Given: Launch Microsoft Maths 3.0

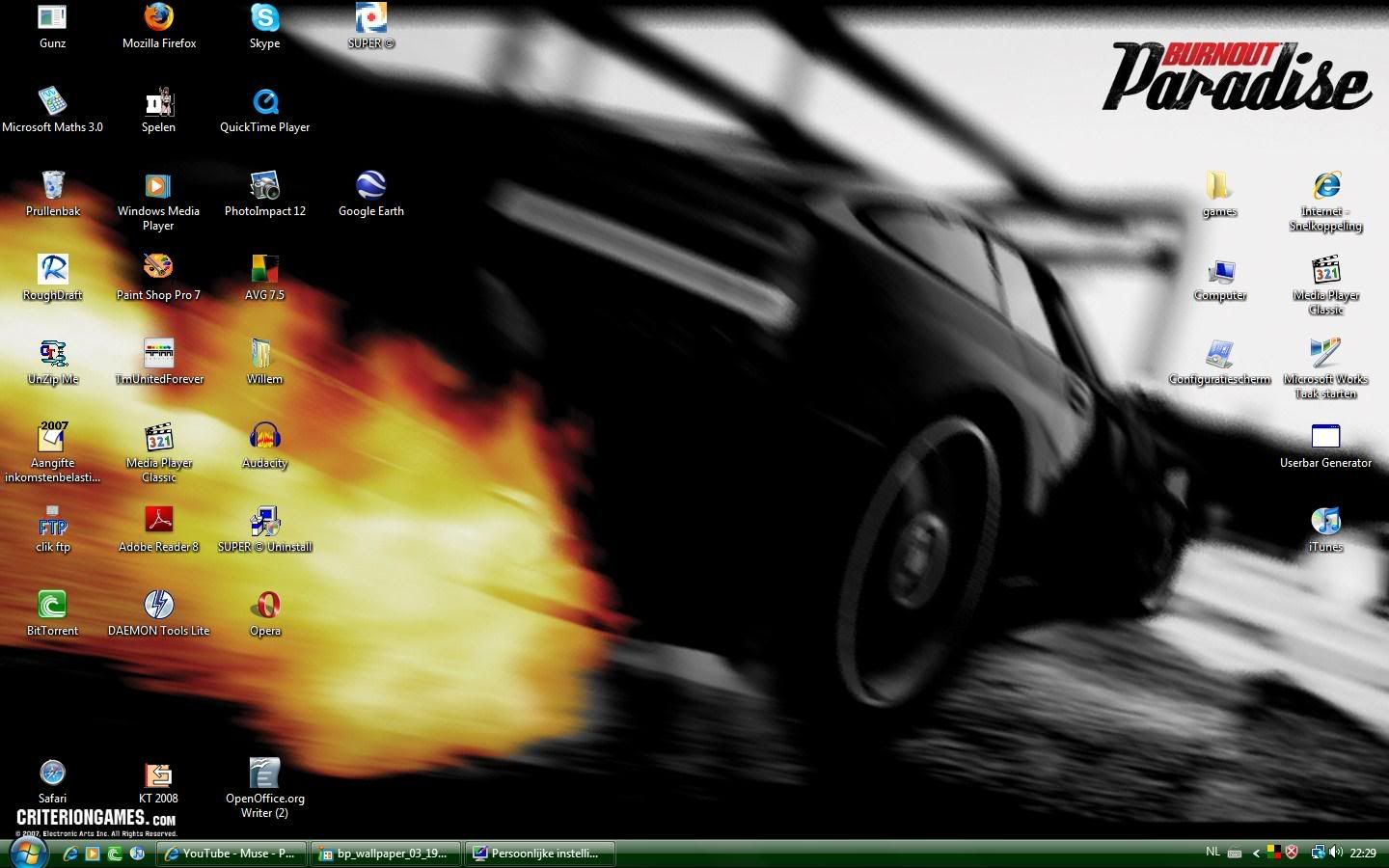Looking at the screenshot, I should point(52,110).
